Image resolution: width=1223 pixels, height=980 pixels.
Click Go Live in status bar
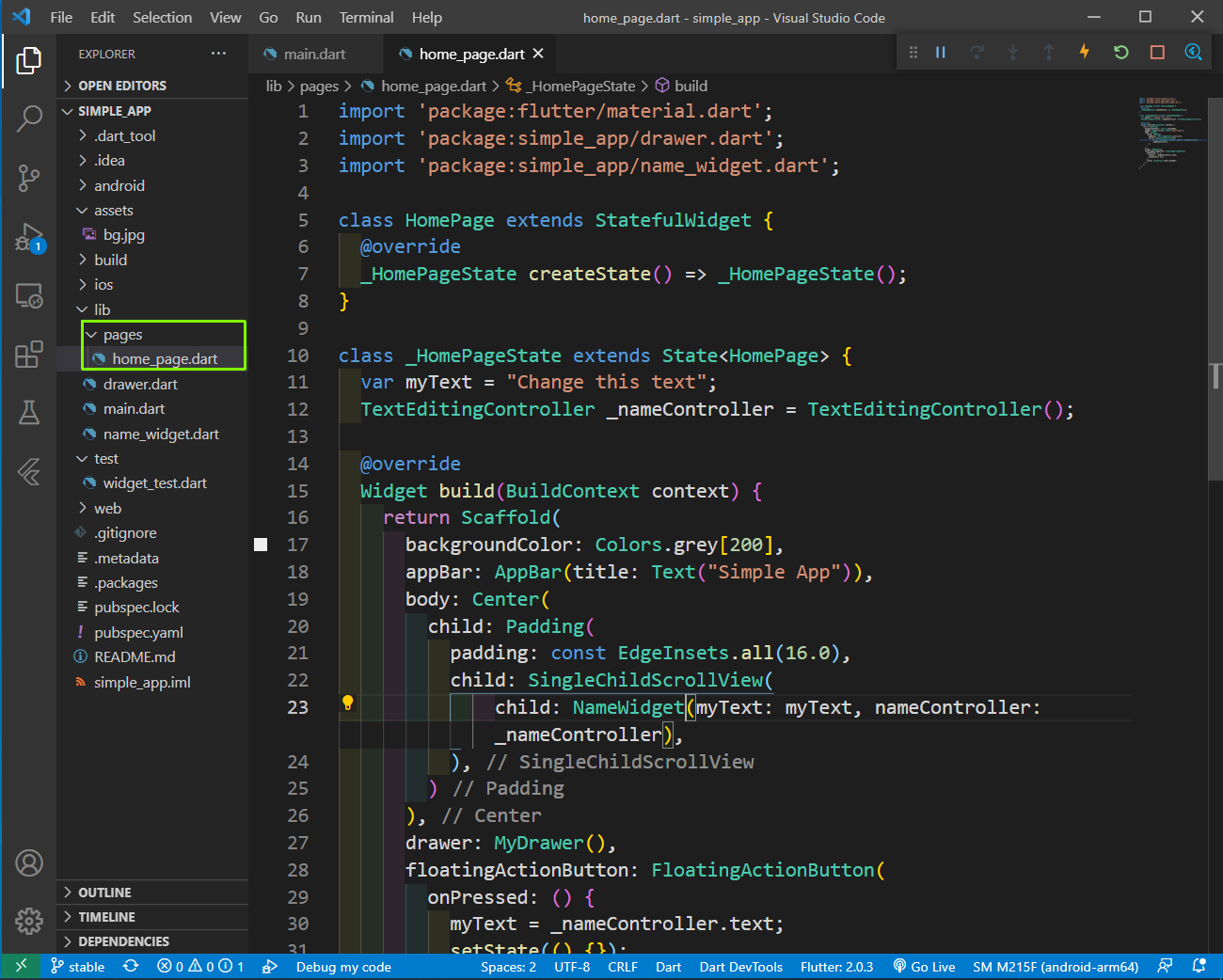pyautogui.click(x=924, y=967)
